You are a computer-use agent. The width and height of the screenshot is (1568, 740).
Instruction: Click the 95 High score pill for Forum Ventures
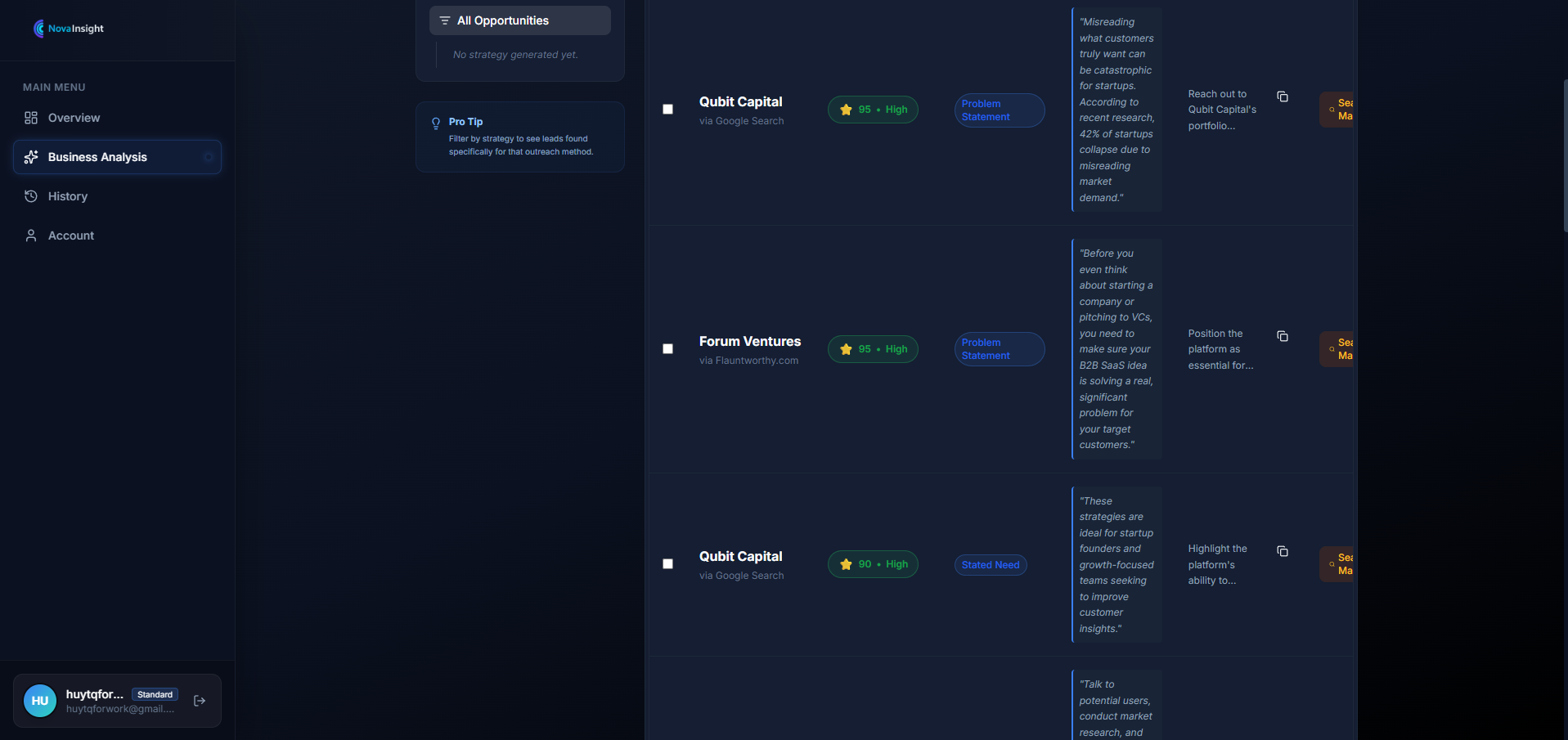872,349
